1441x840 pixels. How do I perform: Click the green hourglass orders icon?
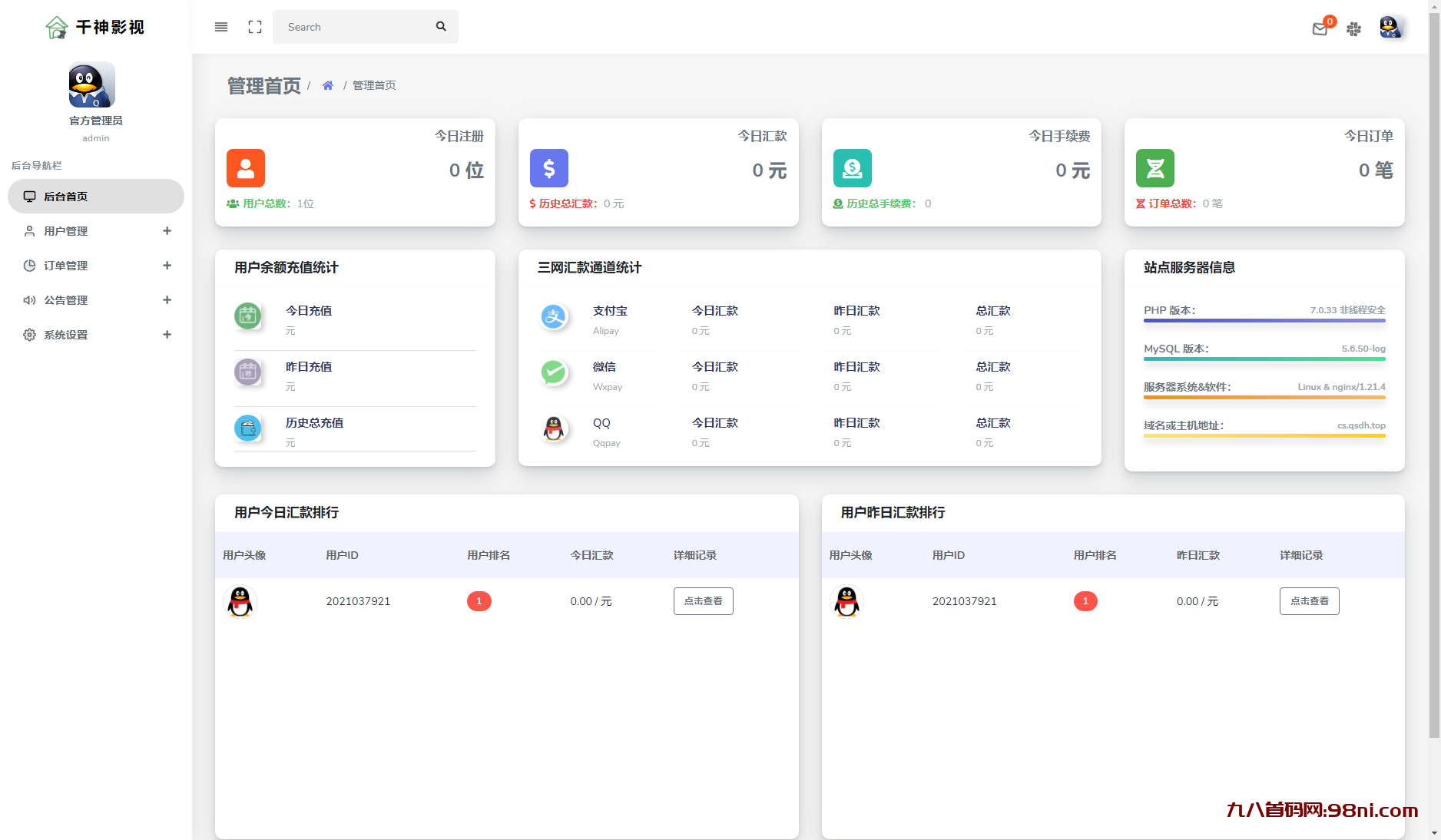(1154, 168)
